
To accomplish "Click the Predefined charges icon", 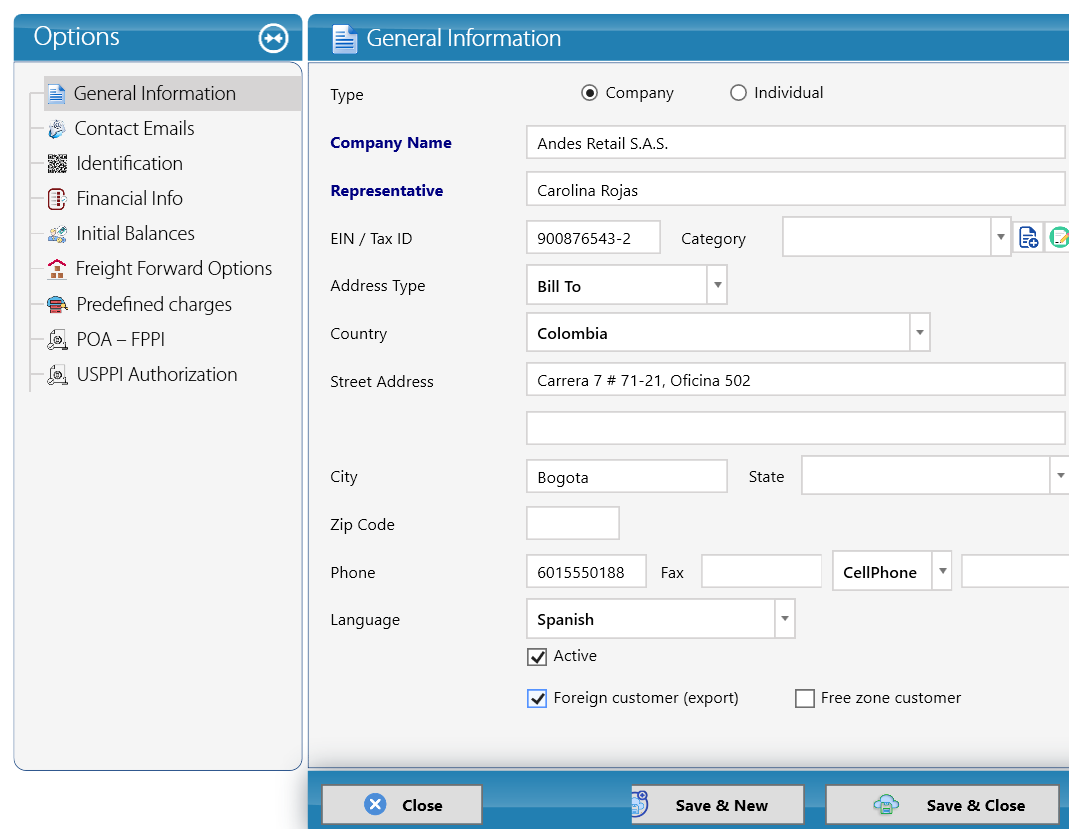I will 57,304.
